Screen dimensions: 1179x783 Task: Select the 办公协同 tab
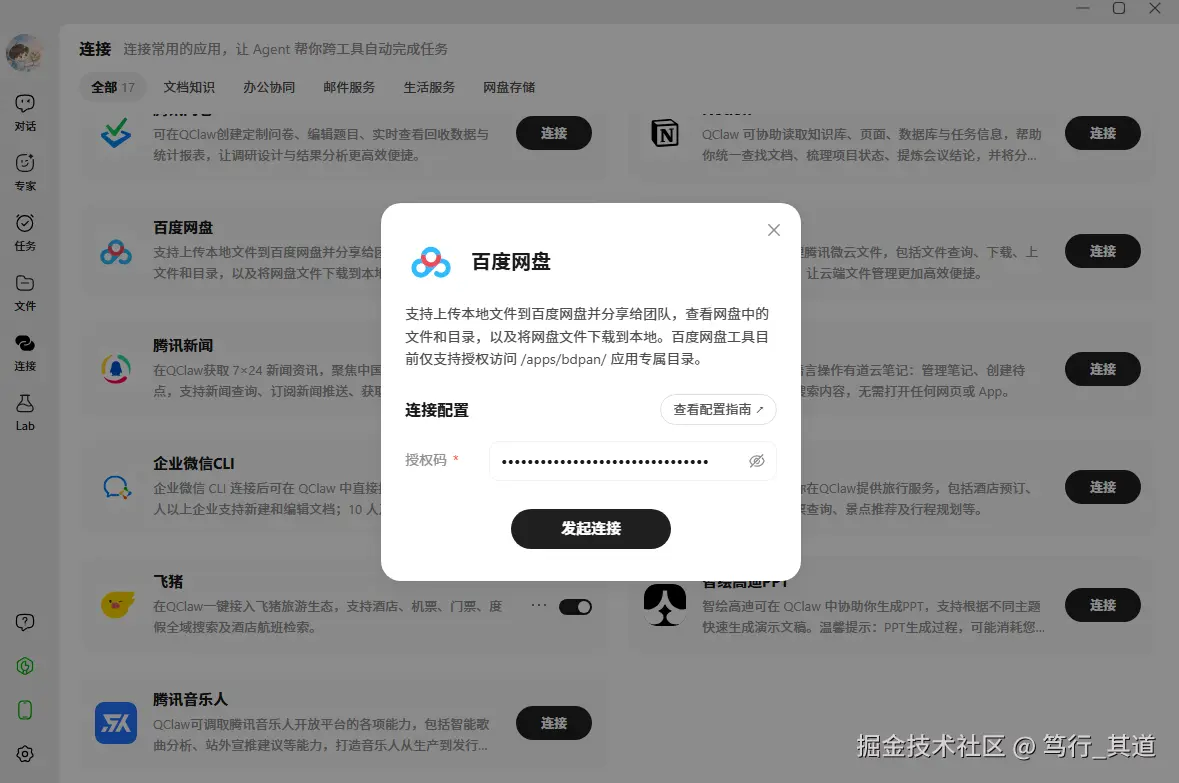269,87
